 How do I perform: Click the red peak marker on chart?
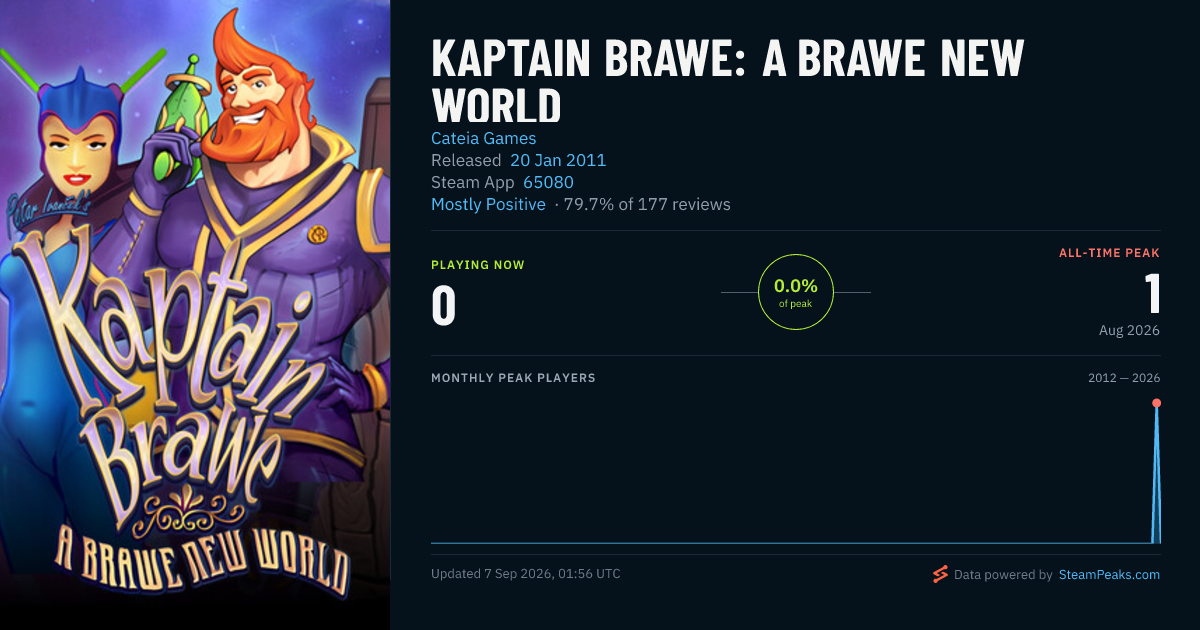pos(1157,403)
